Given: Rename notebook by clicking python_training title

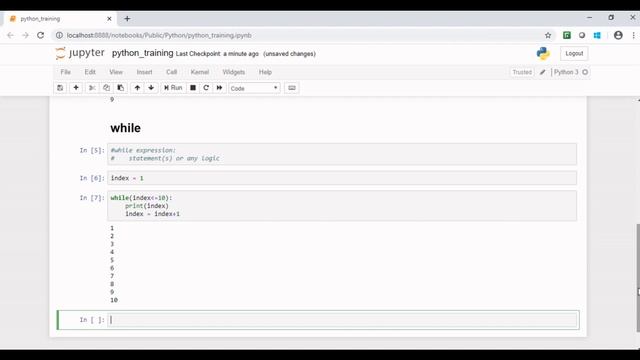Looking at the screenshot, I should pyautogui.click(x=142, y=53).
